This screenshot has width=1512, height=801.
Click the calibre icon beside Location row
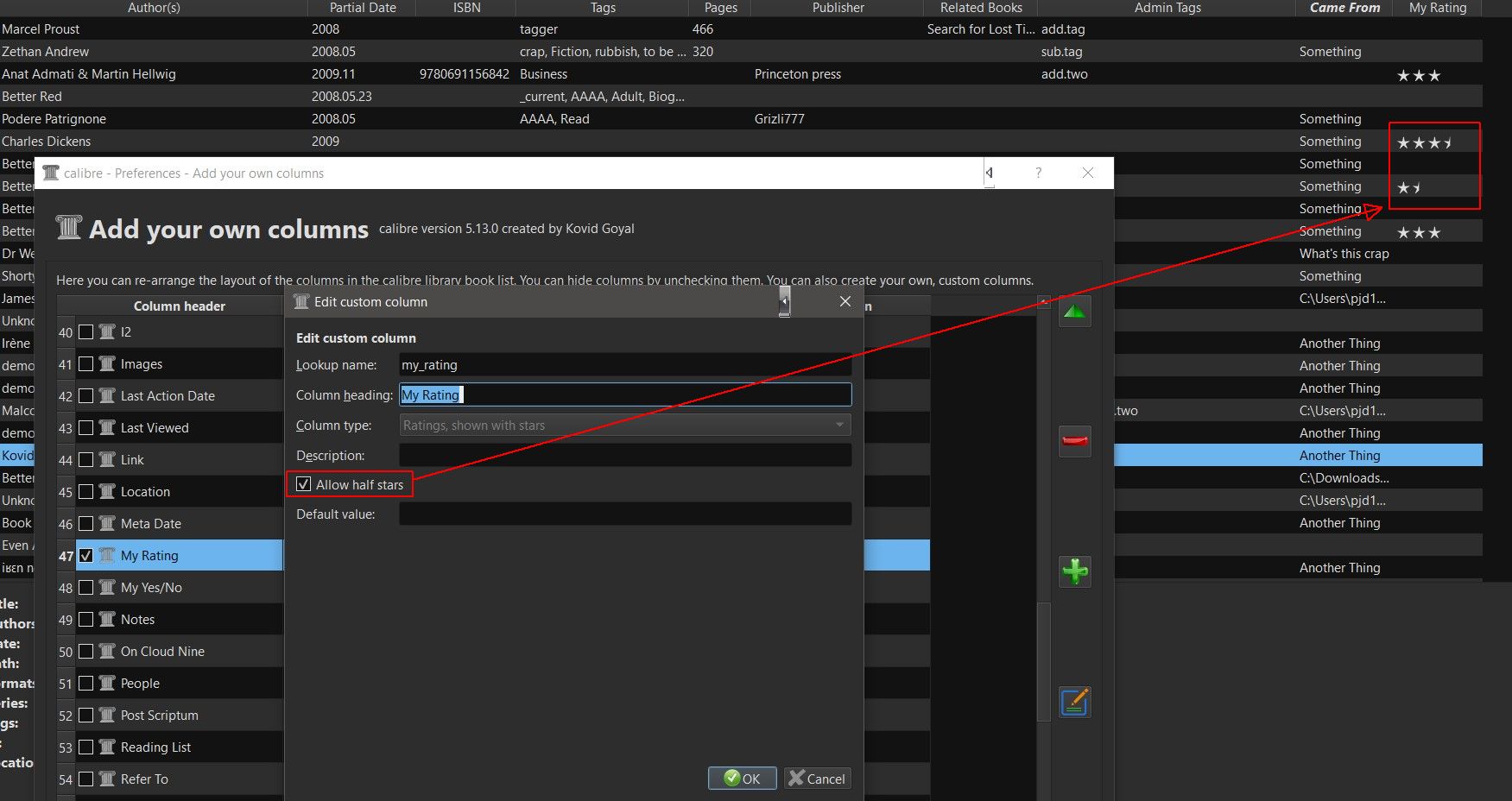tap(107, 491)
